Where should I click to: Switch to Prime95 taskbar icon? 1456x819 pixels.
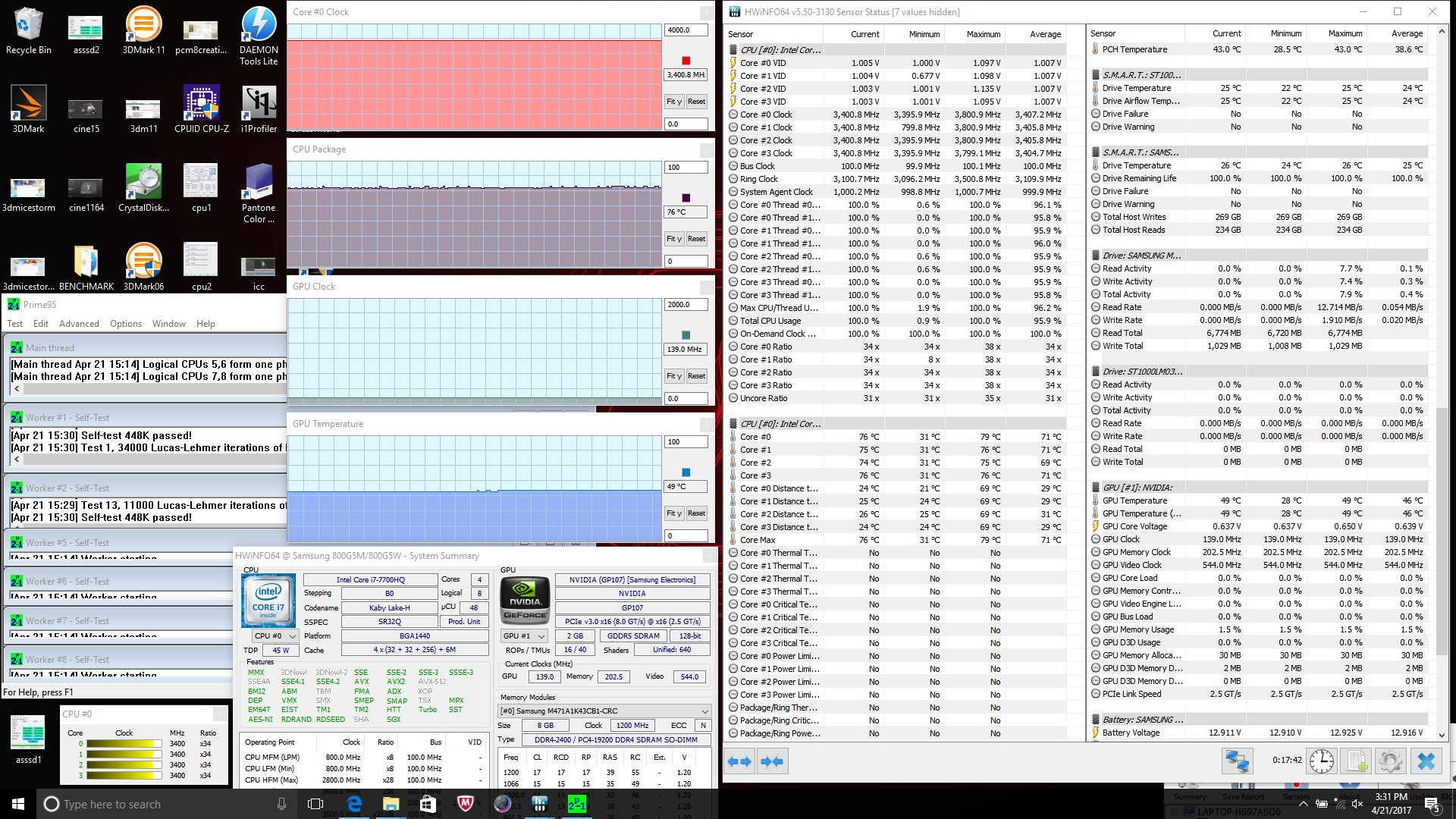(x=577, y=804)
